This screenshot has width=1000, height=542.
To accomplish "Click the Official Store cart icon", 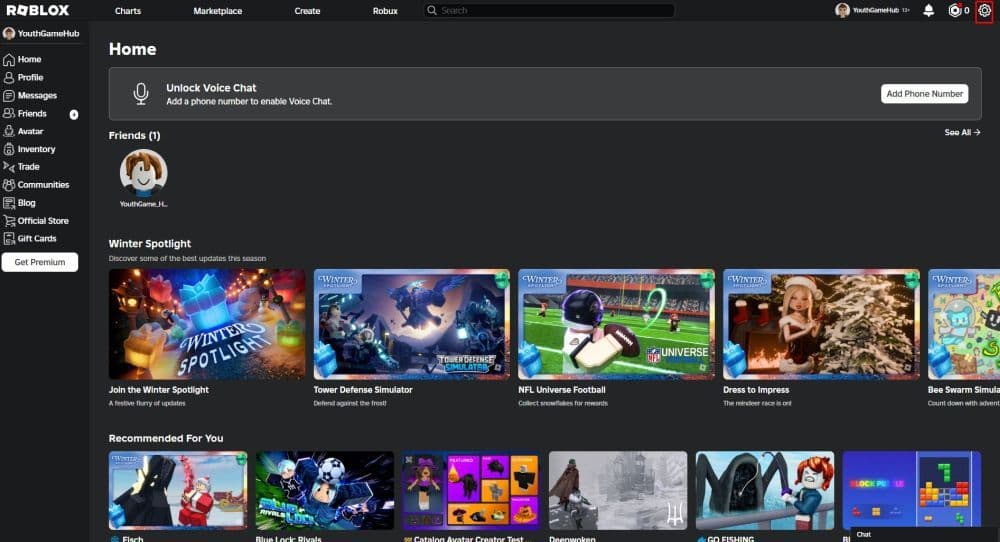I will [x=9, y=221].
